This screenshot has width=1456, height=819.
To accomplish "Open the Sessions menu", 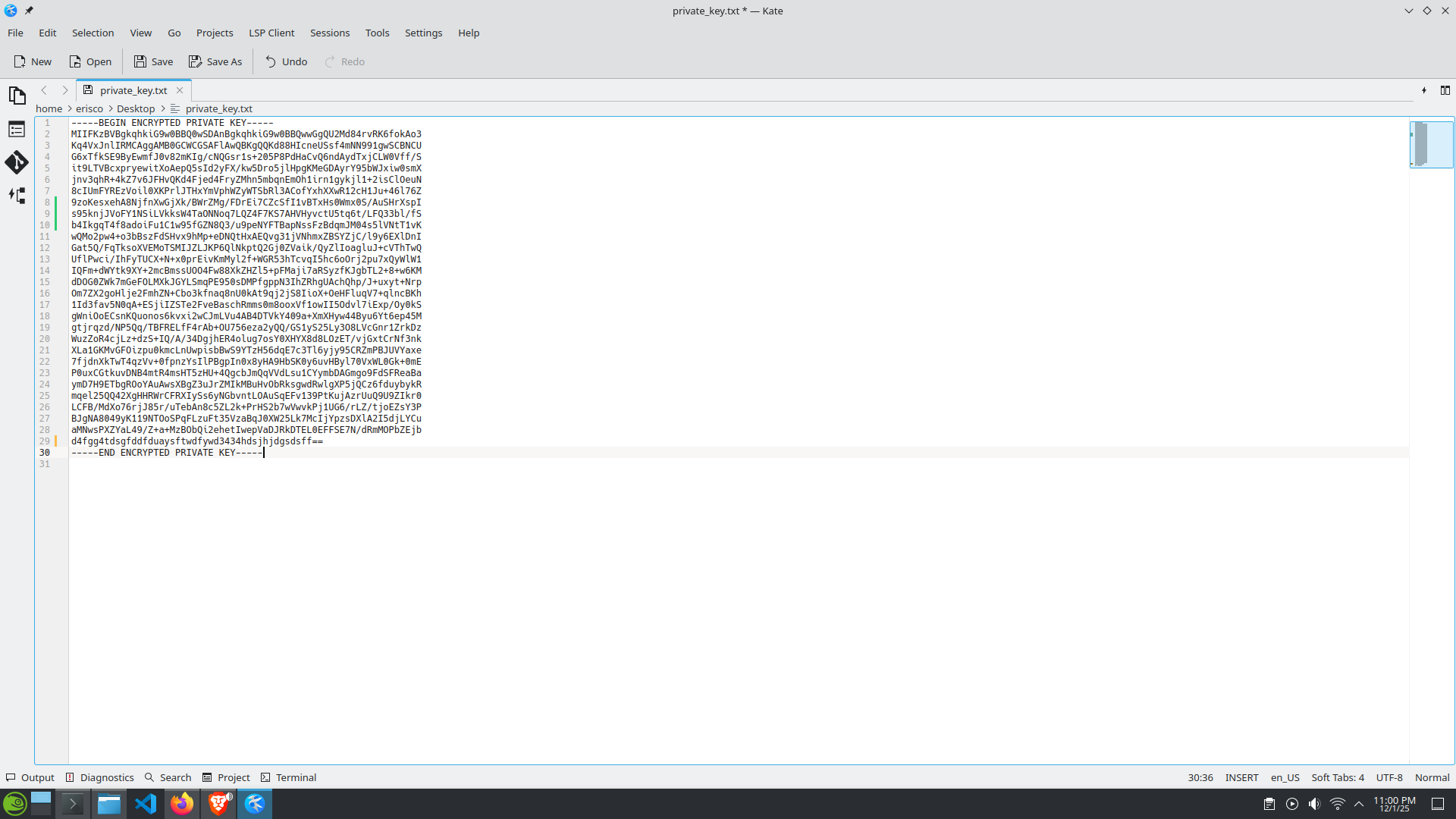I will pyautogui.click(x=330, y=33).
